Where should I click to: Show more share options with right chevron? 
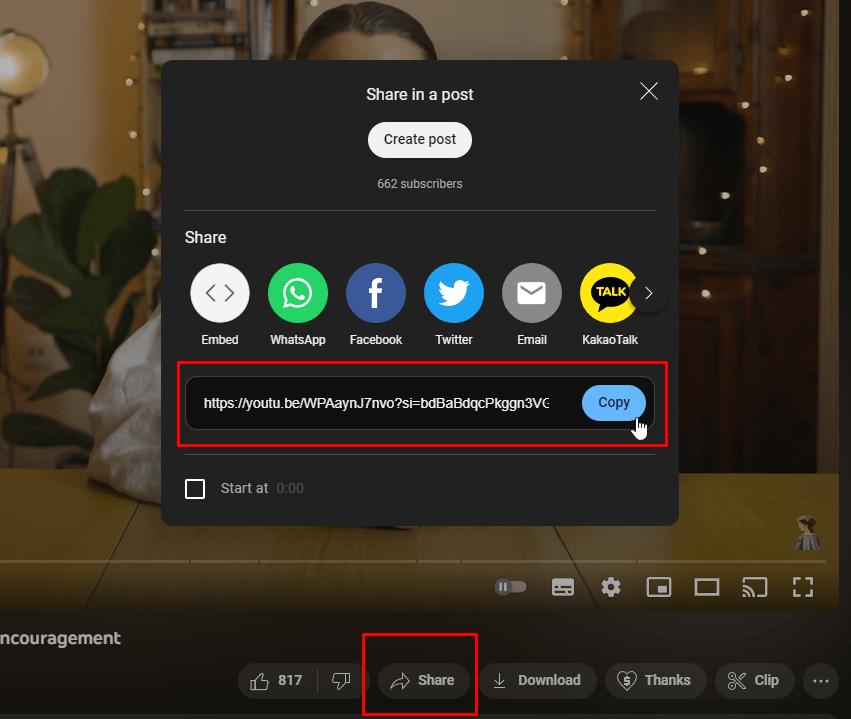pos(649,294)
